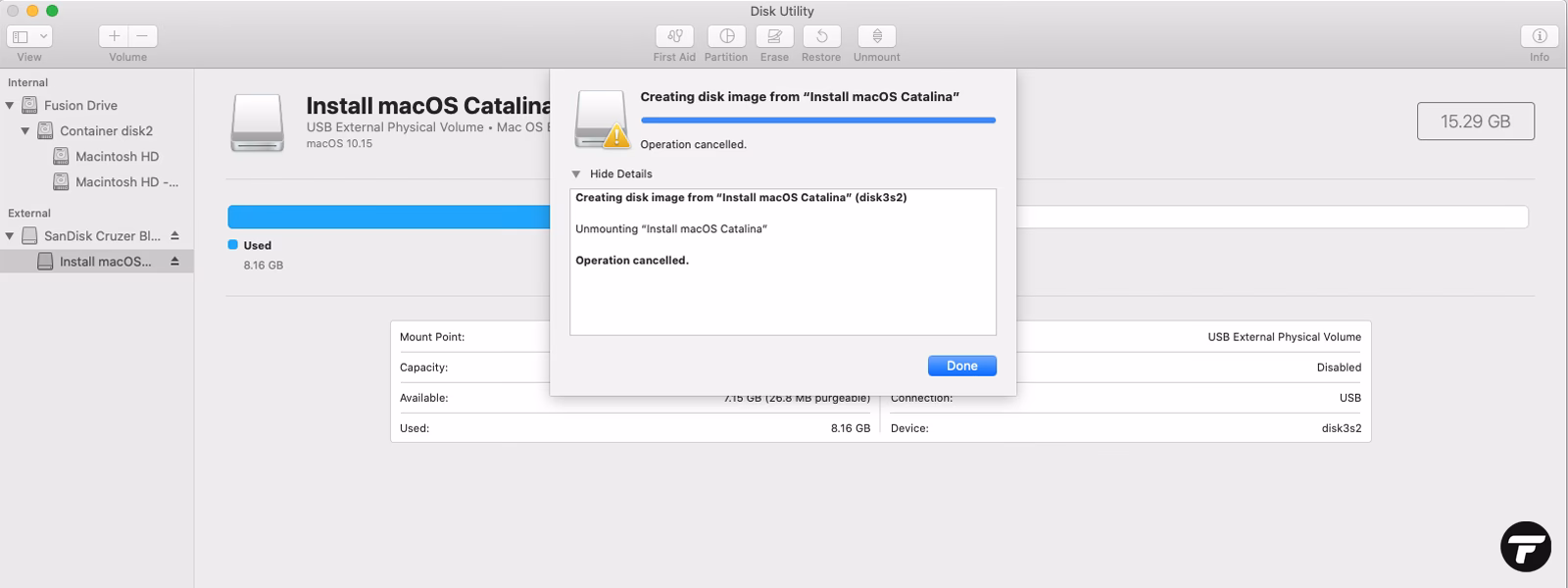The height and width of the screenshot is (588, 1568).
Task: Remove volume with minus button
Action: coord(142,36)
